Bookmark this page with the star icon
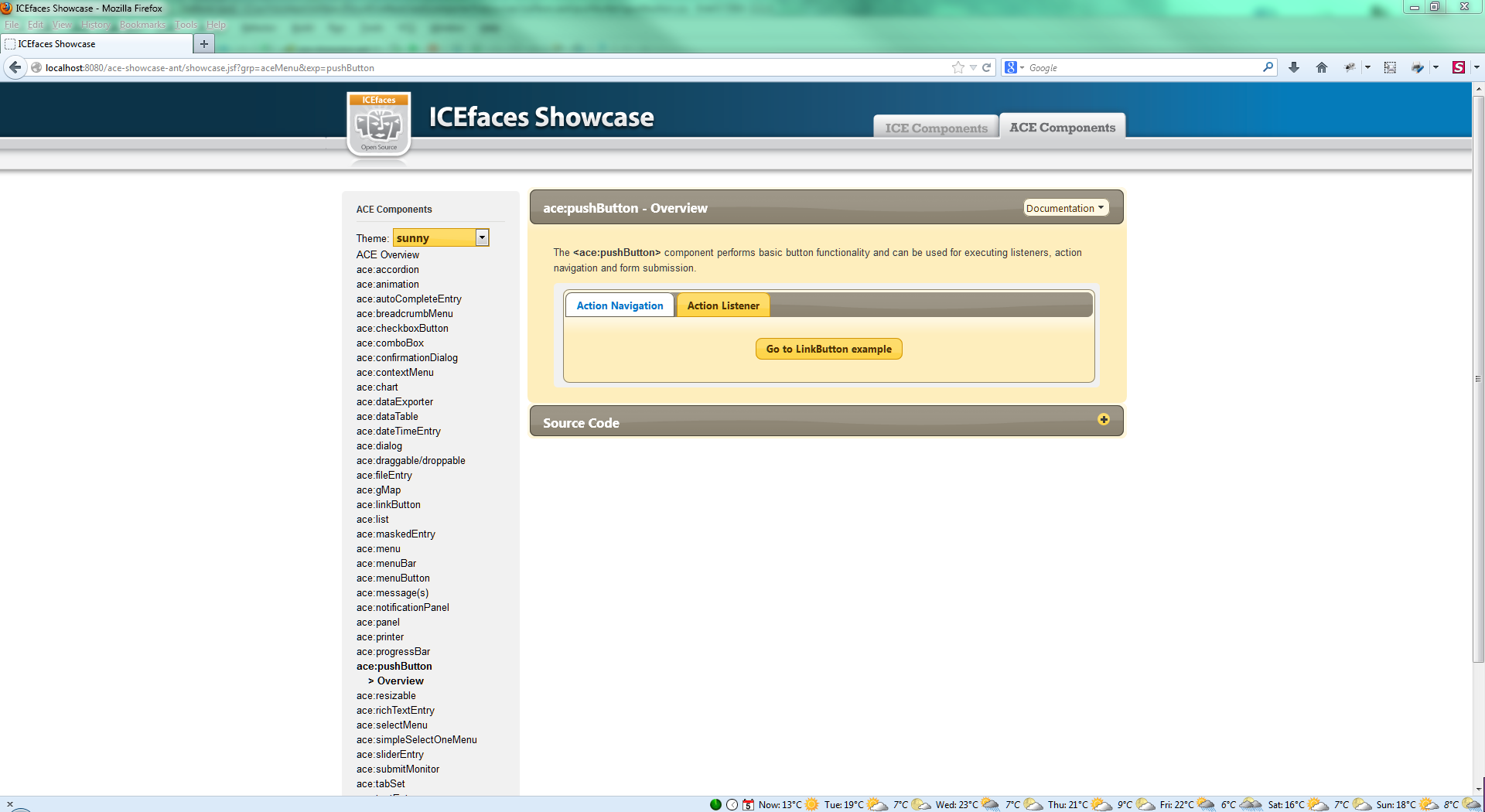 (x=958, y=67)
